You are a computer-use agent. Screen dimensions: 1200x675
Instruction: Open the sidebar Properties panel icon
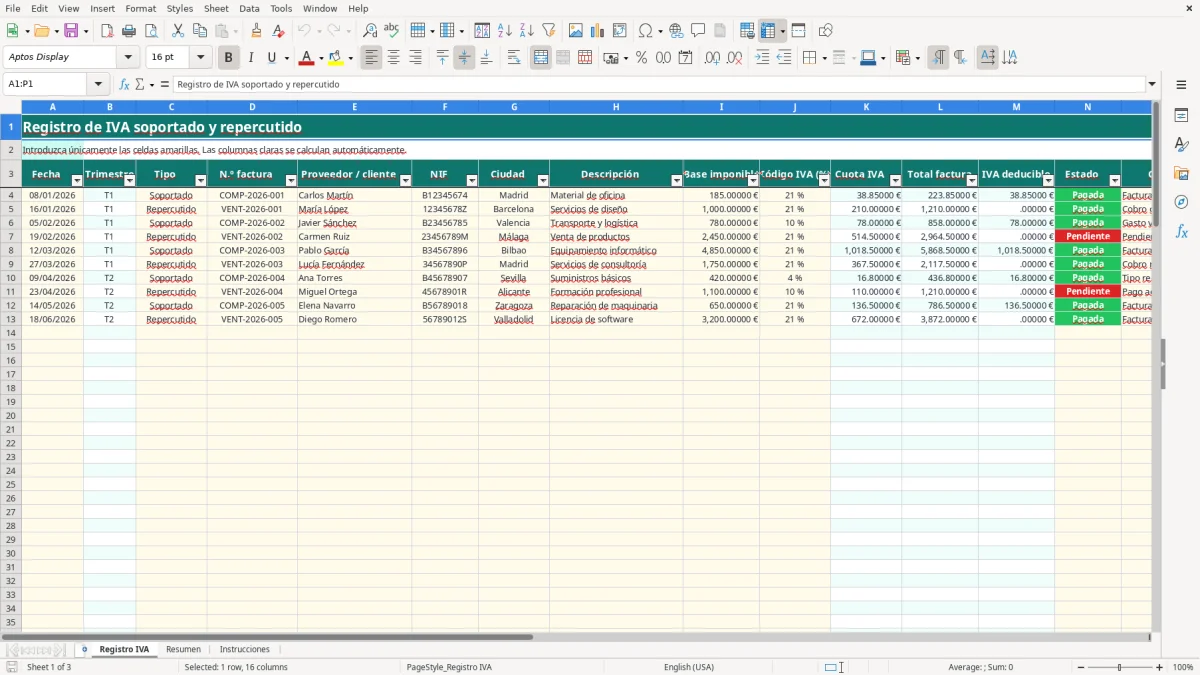click(1181, 116)
